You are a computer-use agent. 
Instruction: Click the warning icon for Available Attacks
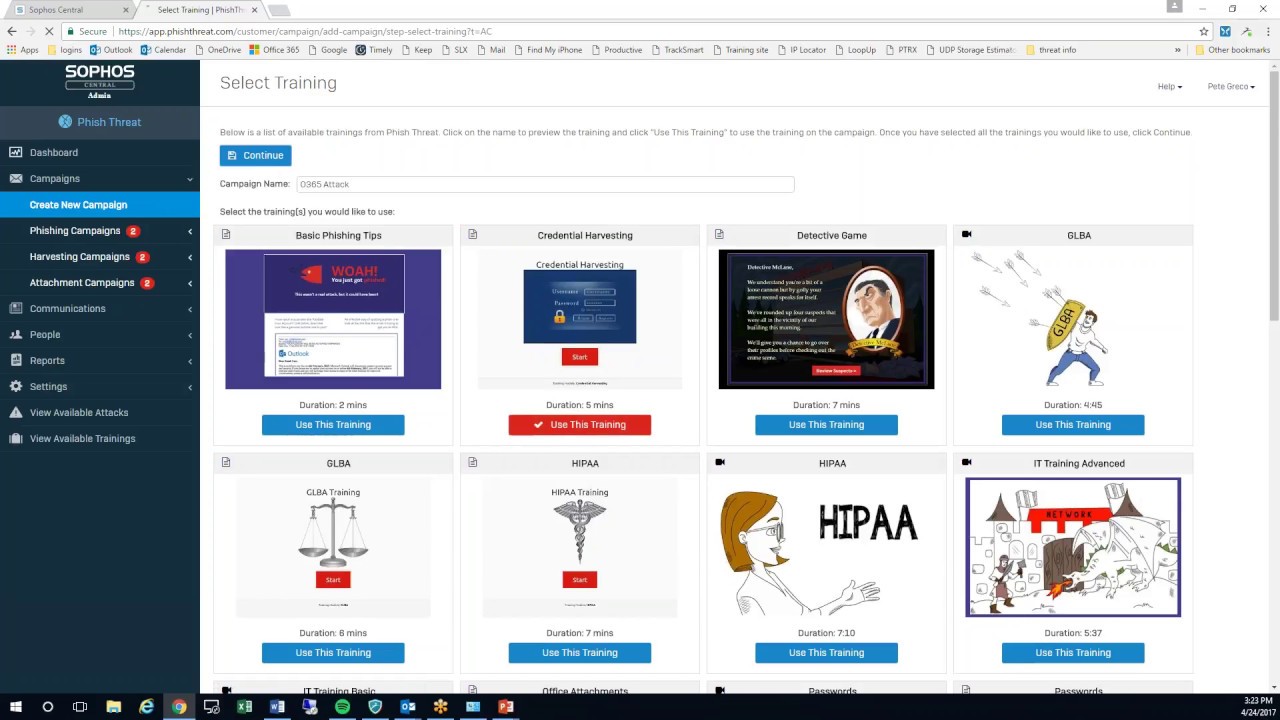point(16,412)
